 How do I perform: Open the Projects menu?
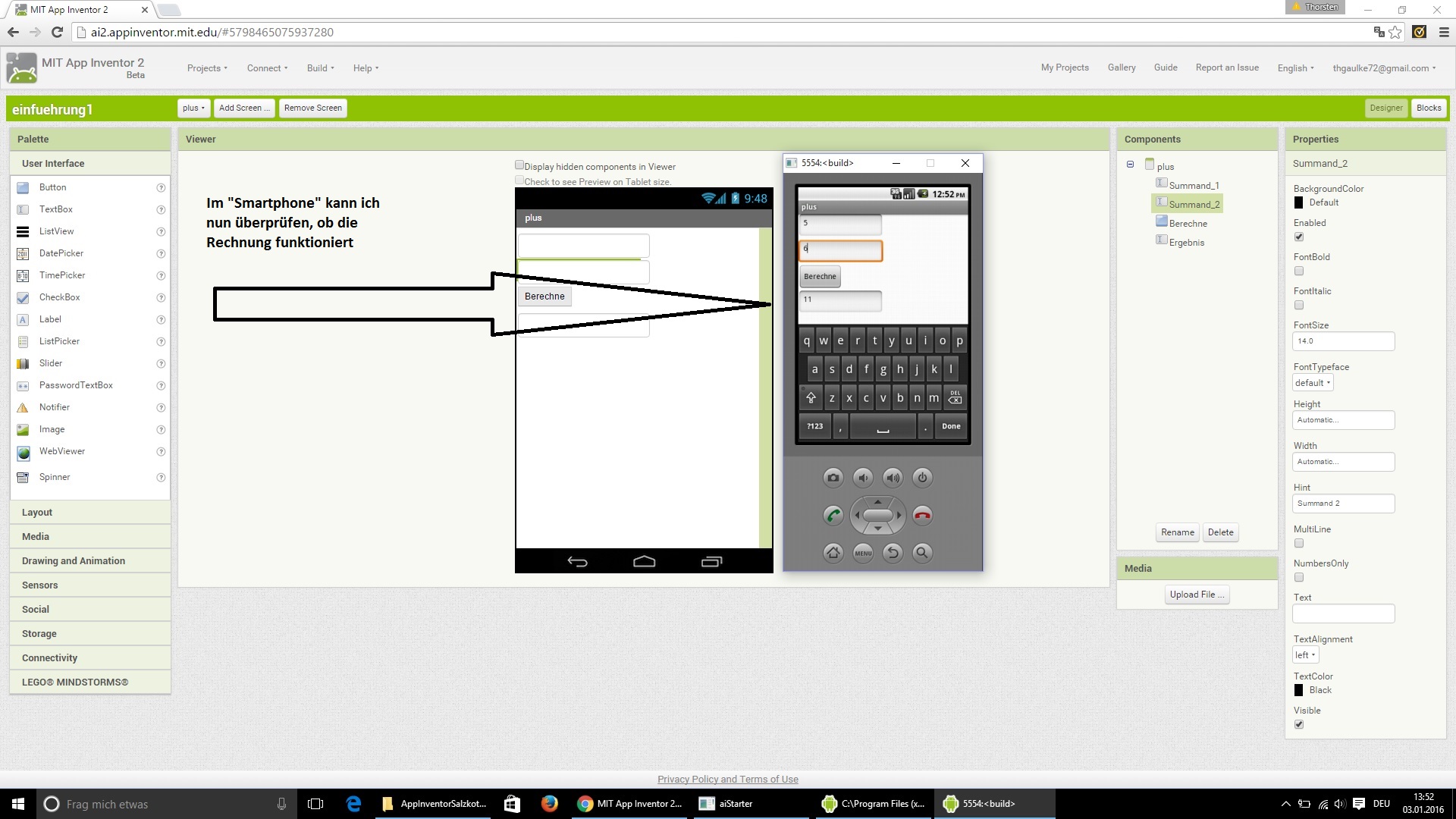tap(207, 68)
